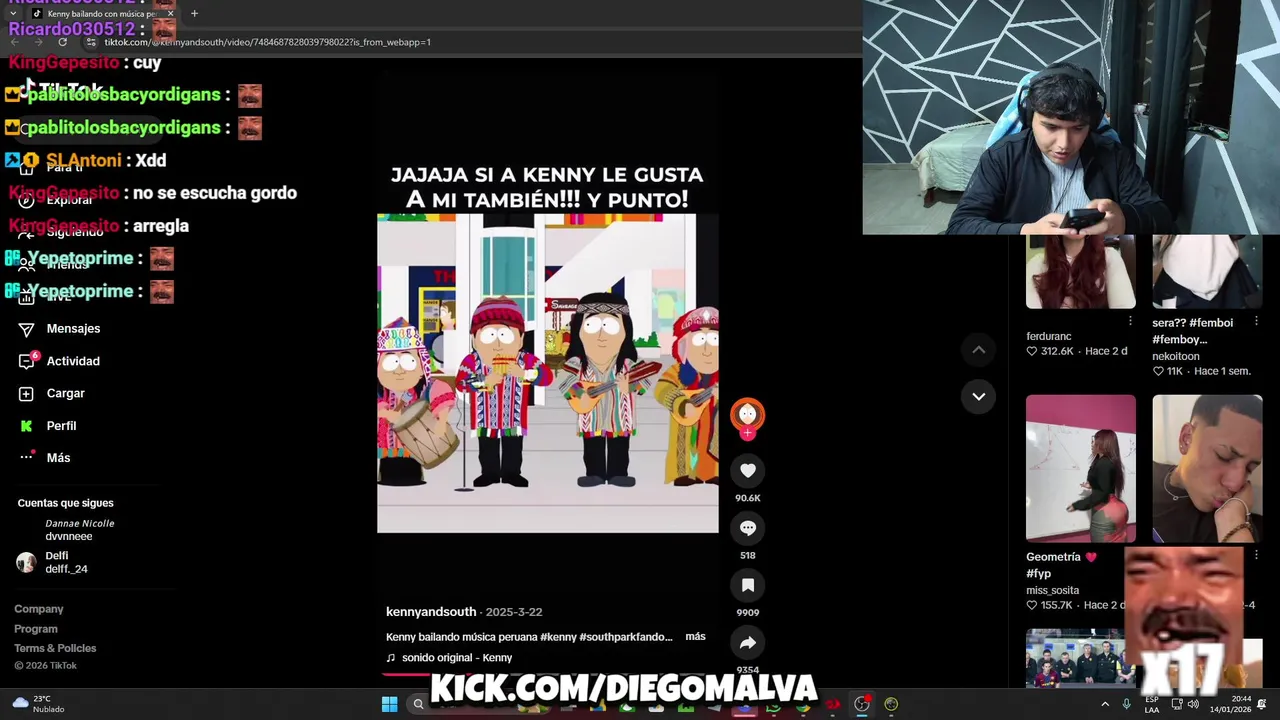Go back with the browser back arrow
Image resolution: width=1280 pixels, height=720 pixels.
coord(14,42)
